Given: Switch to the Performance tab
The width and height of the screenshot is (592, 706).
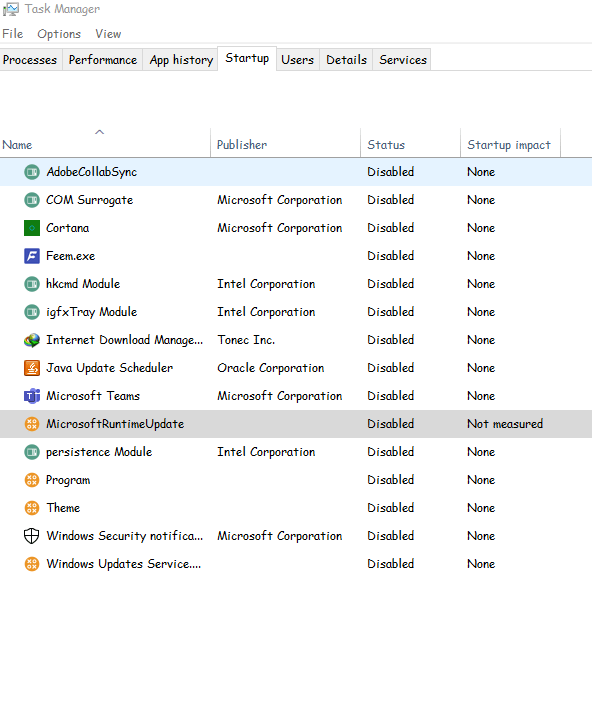Looking at the screenshot, I should [x=103, y=59].
